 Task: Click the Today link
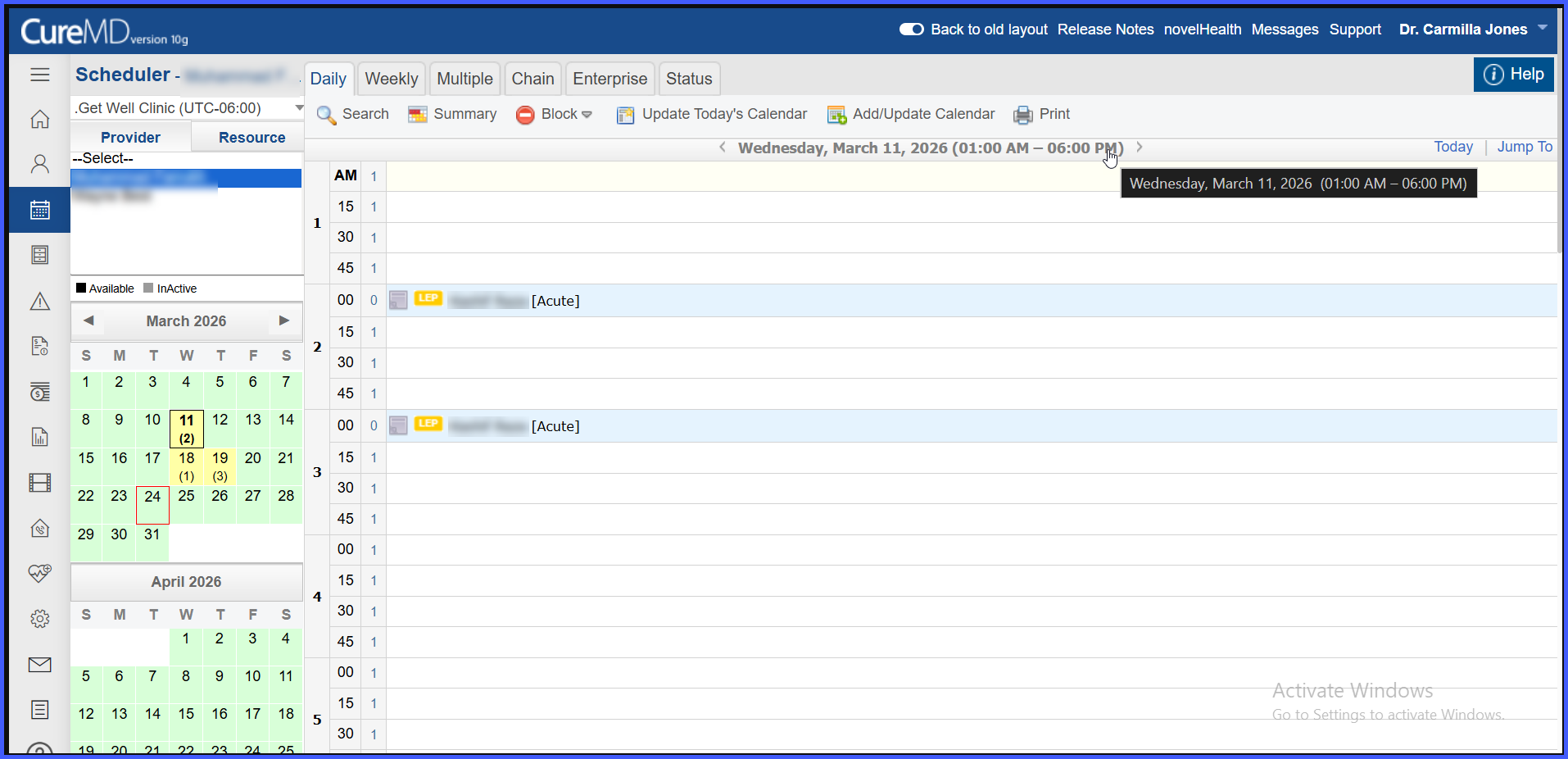pos(1453,147)
